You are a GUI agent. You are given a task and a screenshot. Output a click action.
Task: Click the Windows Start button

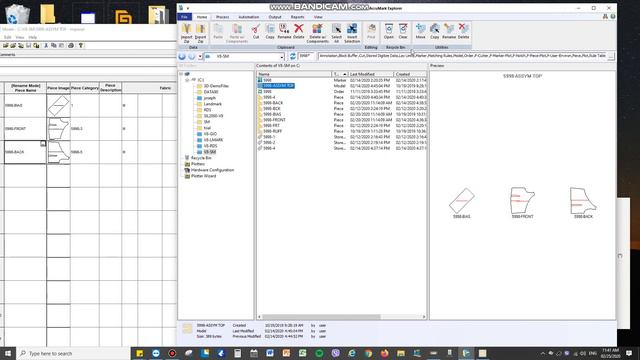(8, 353)
